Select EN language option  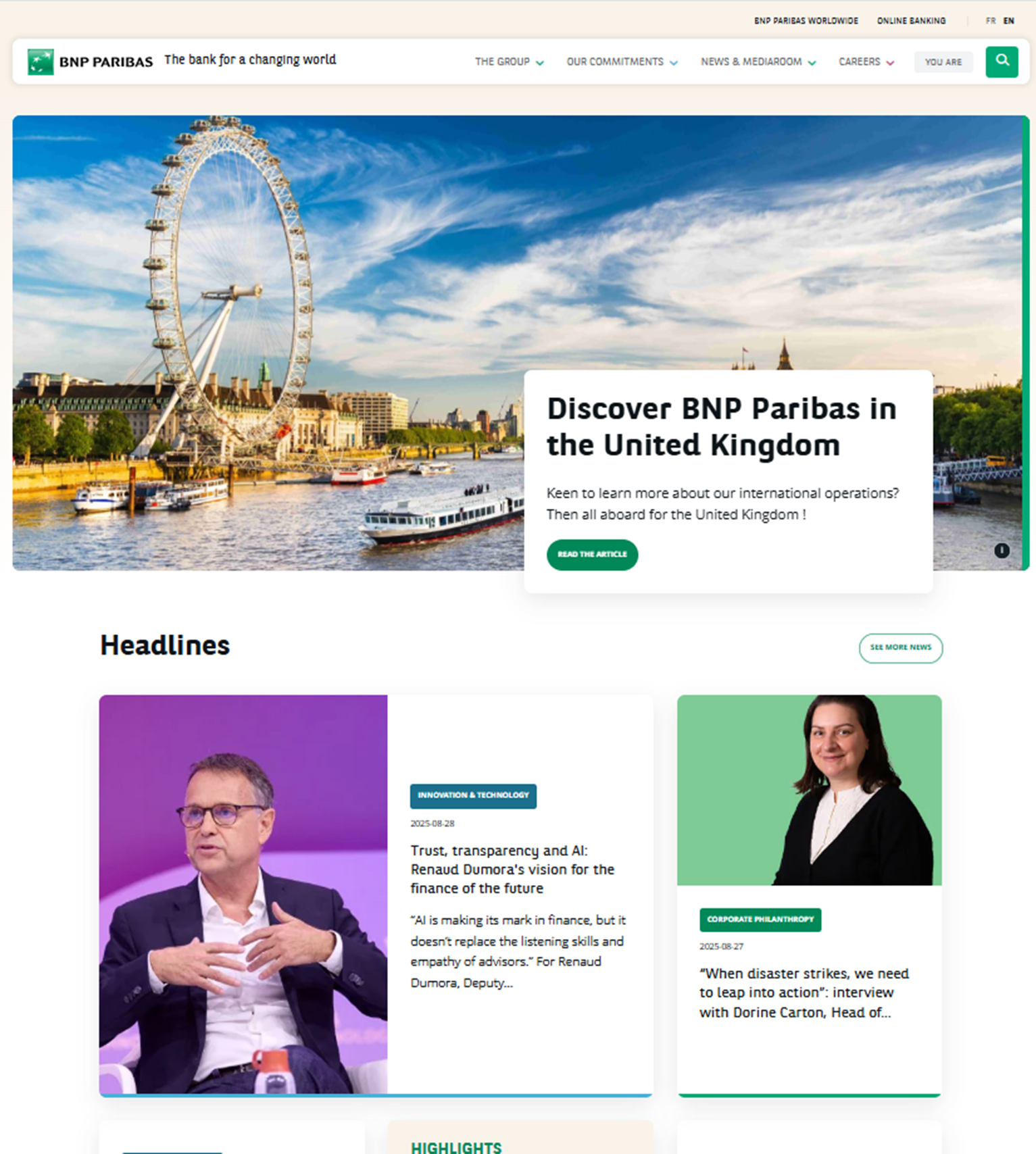click(x=1008, y=21)
